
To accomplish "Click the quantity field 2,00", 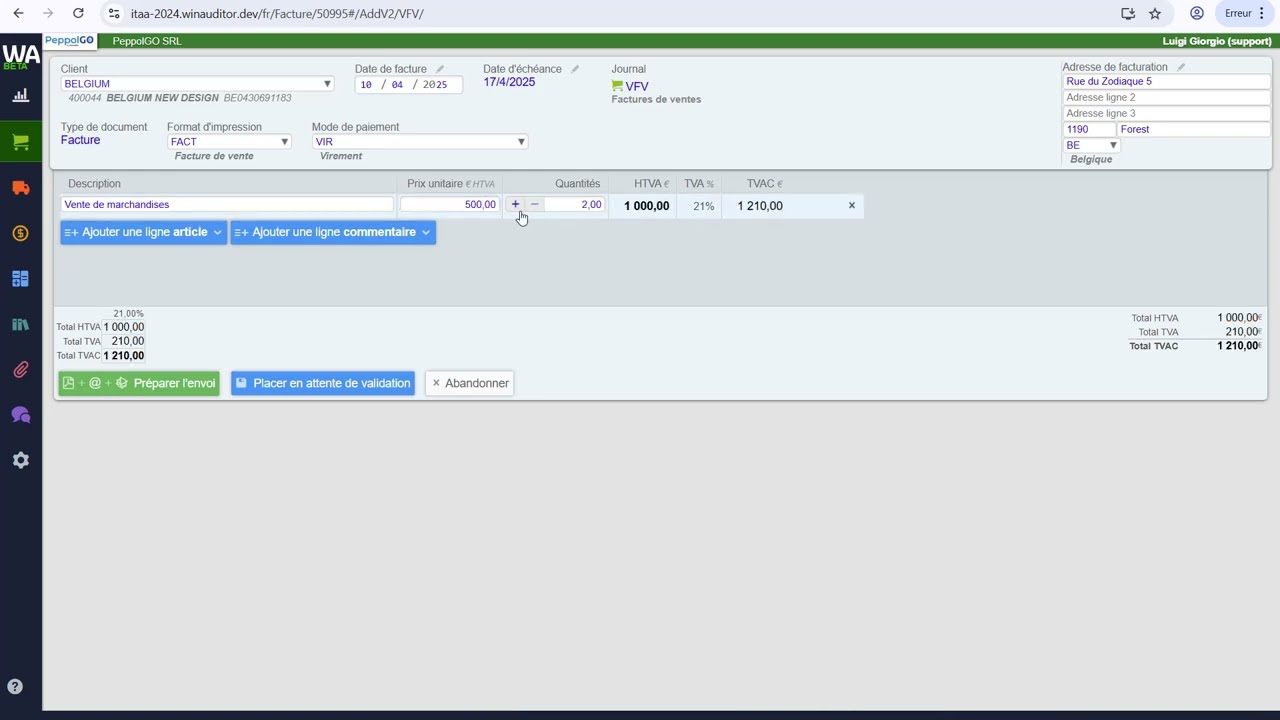I will pos(575,205).
